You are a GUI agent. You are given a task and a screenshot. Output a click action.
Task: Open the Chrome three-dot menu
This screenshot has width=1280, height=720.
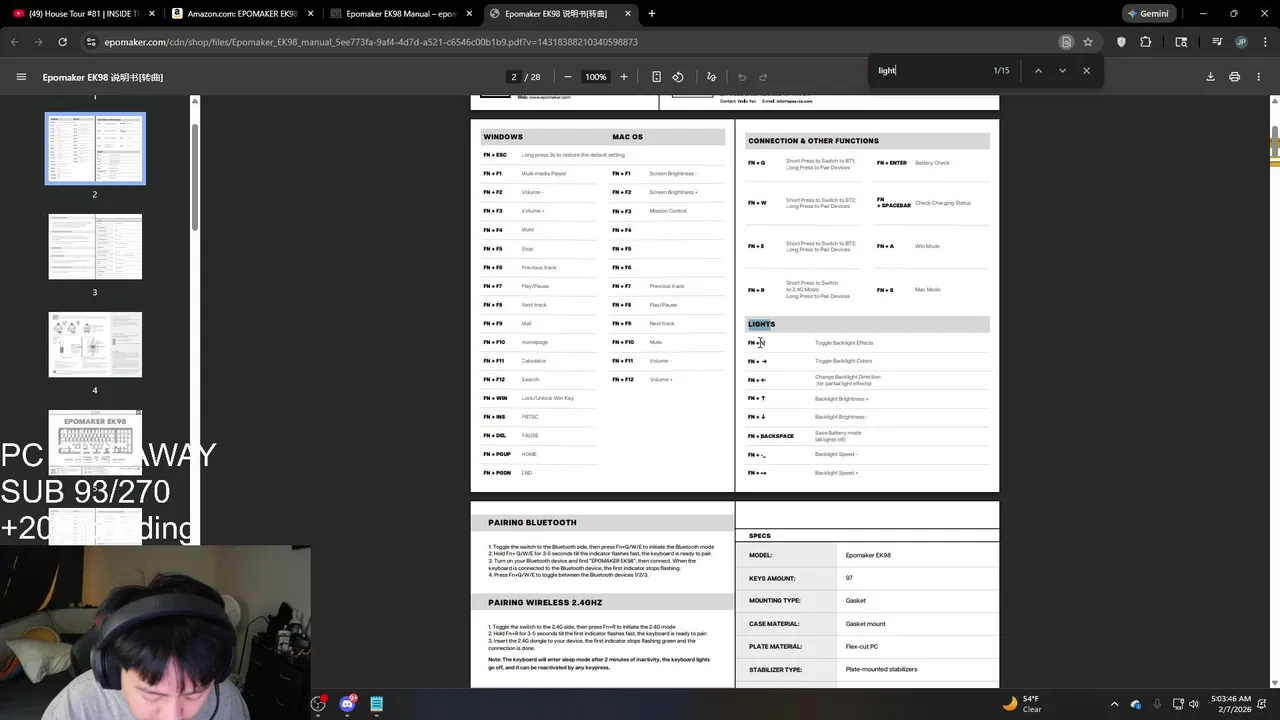tap(1265, 42)
